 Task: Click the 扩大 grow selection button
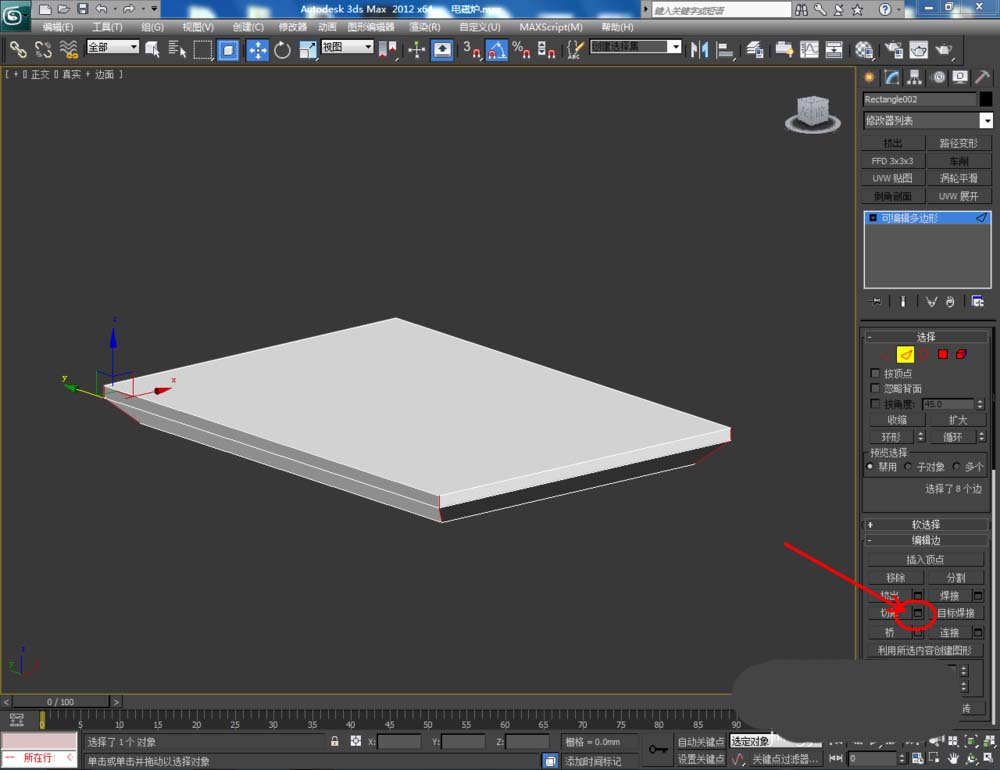click(957, 420)
